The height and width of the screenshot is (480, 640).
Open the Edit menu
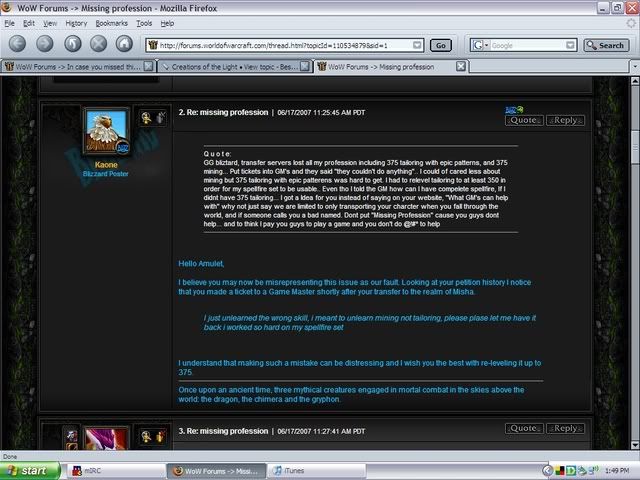(29, 23)
